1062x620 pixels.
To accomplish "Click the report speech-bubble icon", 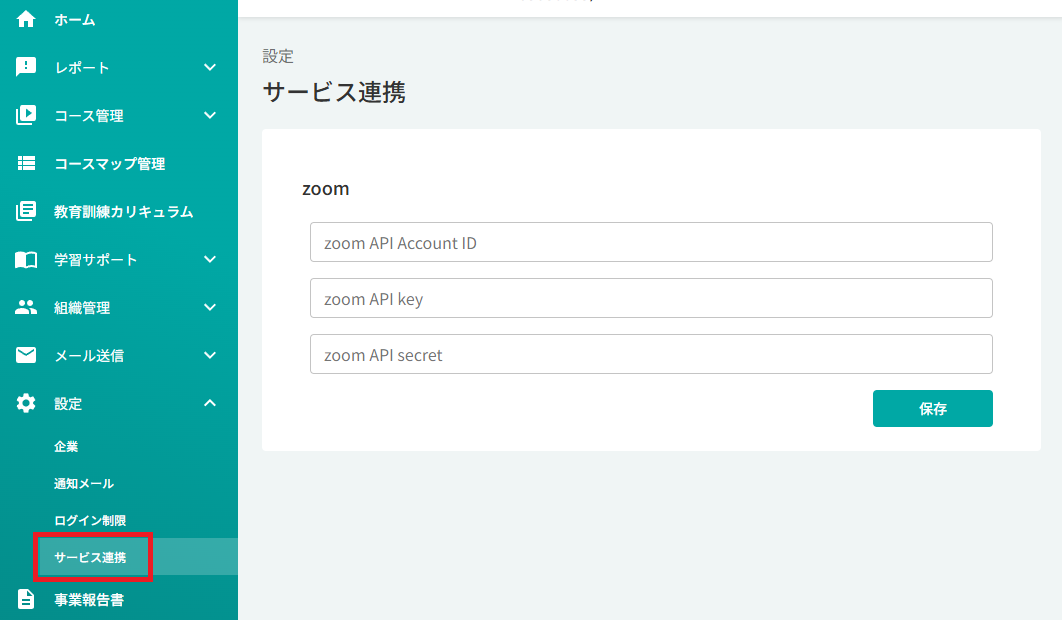I will click(x=26, y=67).
